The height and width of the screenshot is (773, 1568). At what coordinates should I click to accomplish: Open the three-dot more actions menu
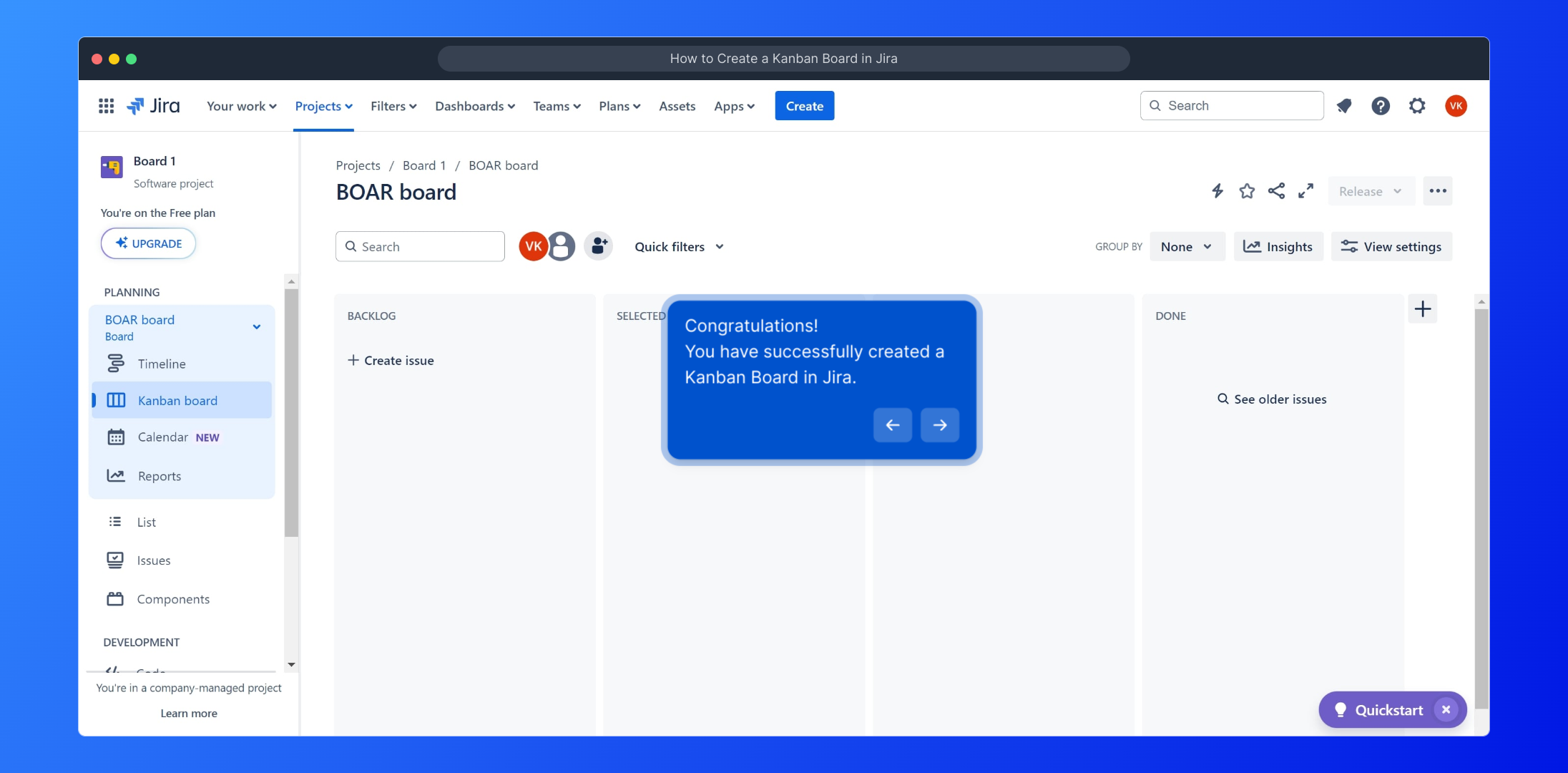tap(1437, 191)
